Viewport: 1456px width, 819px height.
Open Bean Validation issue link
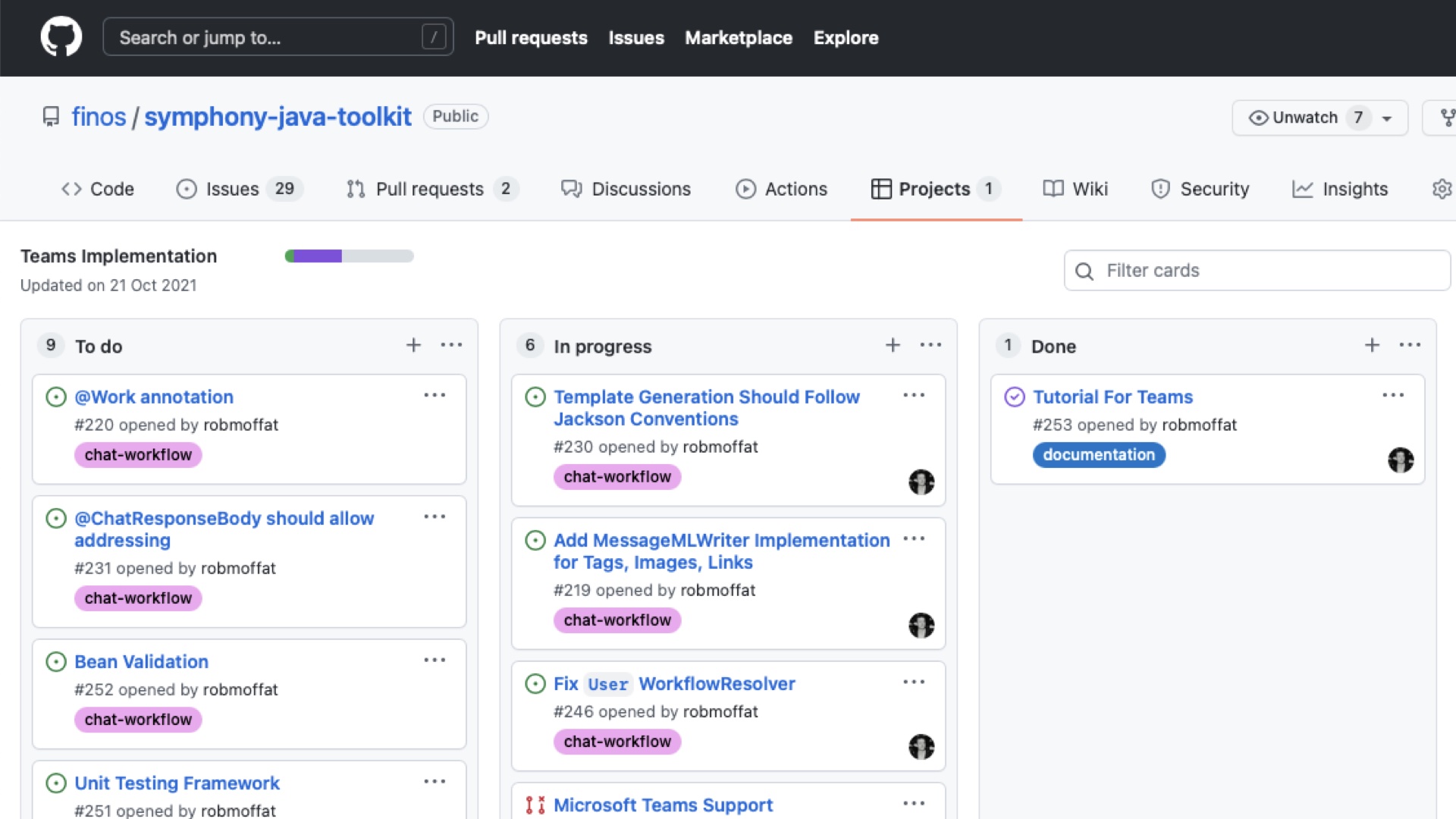141,661
